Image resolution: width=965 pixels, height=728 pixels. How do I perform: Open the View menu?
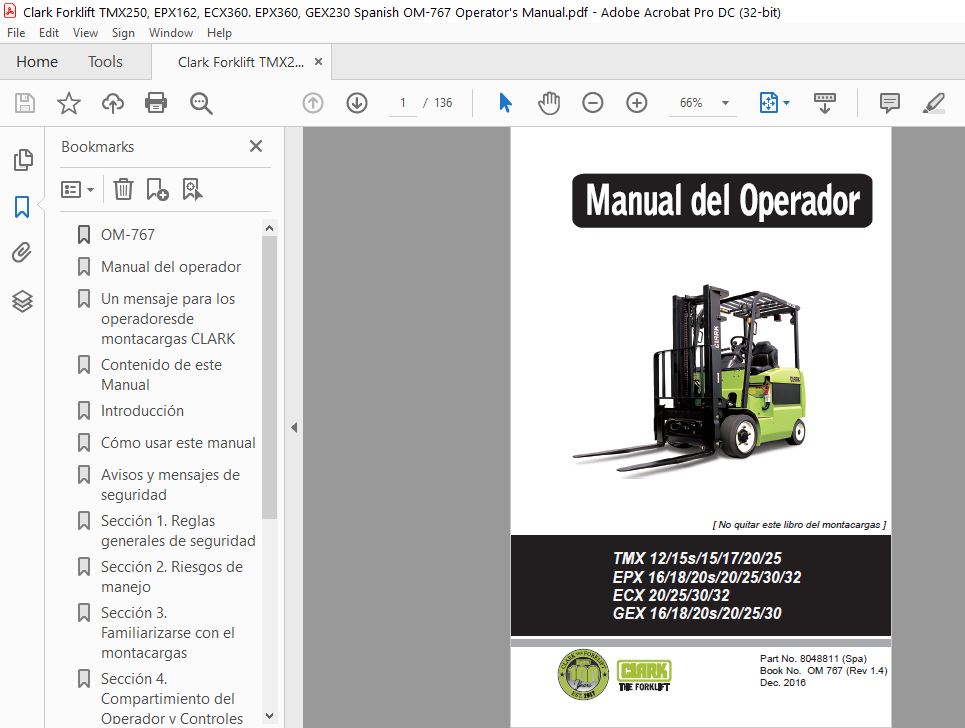85,33
